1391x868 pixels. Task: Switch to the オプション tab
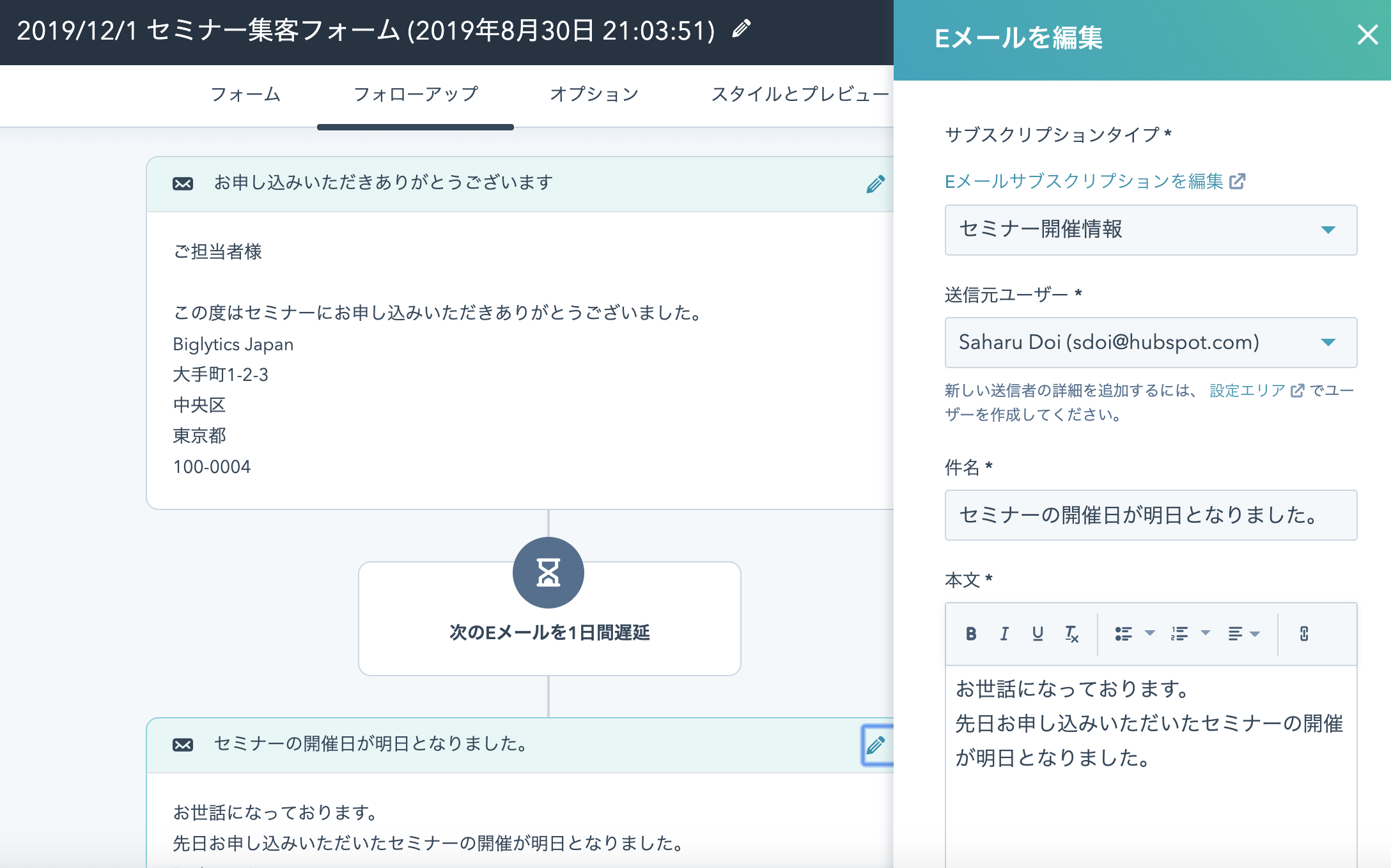[594, 95]
